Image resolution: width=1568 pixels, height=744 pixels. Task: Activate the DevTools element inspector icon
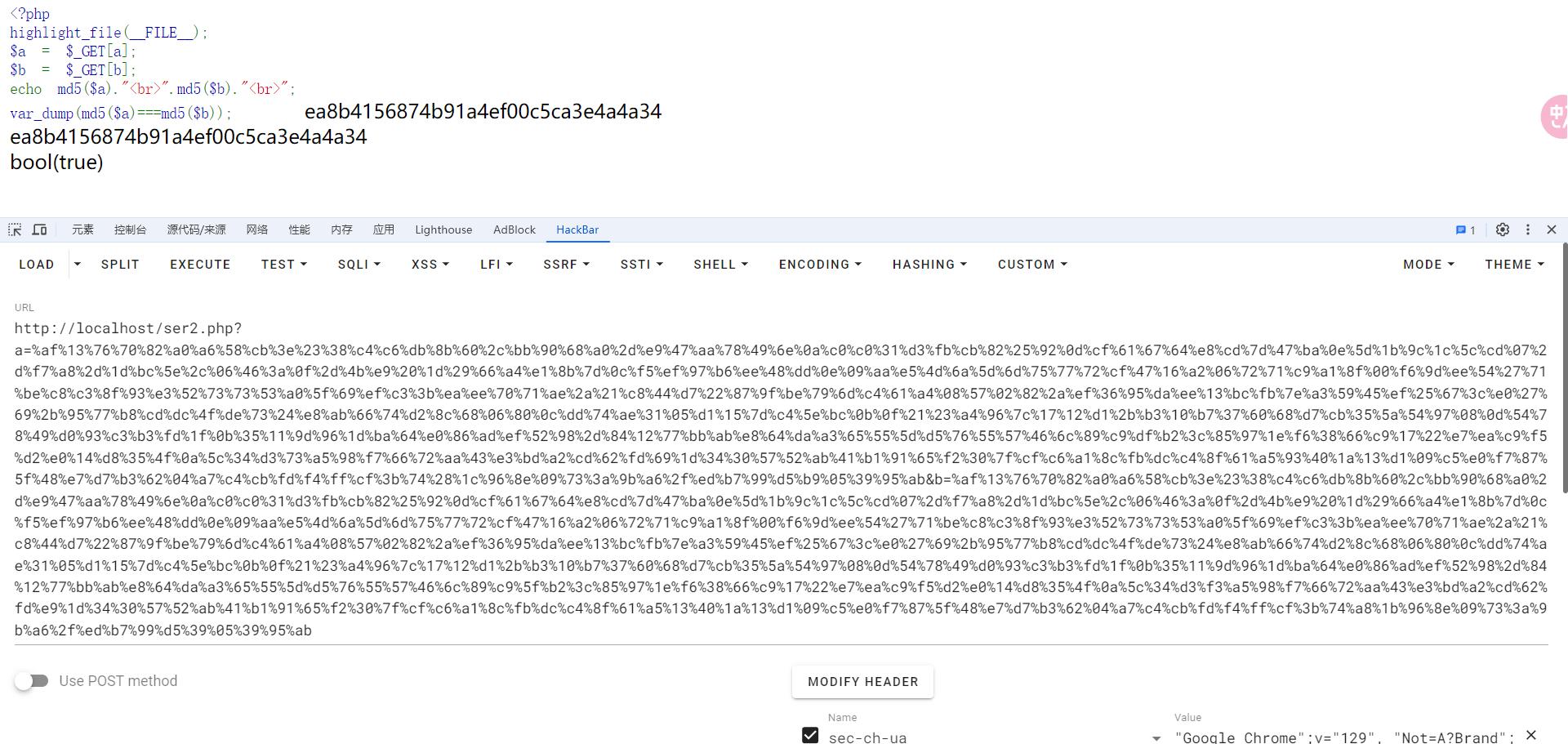tap(15, 230)
